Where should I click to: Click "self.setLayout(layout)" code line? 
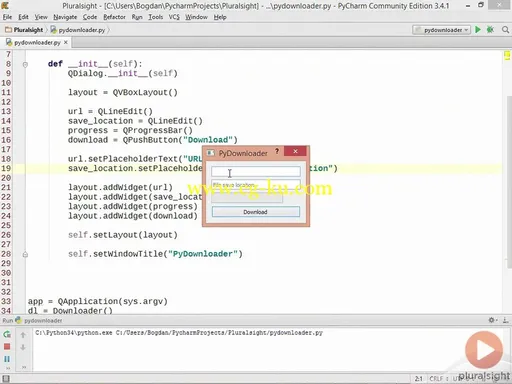pos(123,235)
